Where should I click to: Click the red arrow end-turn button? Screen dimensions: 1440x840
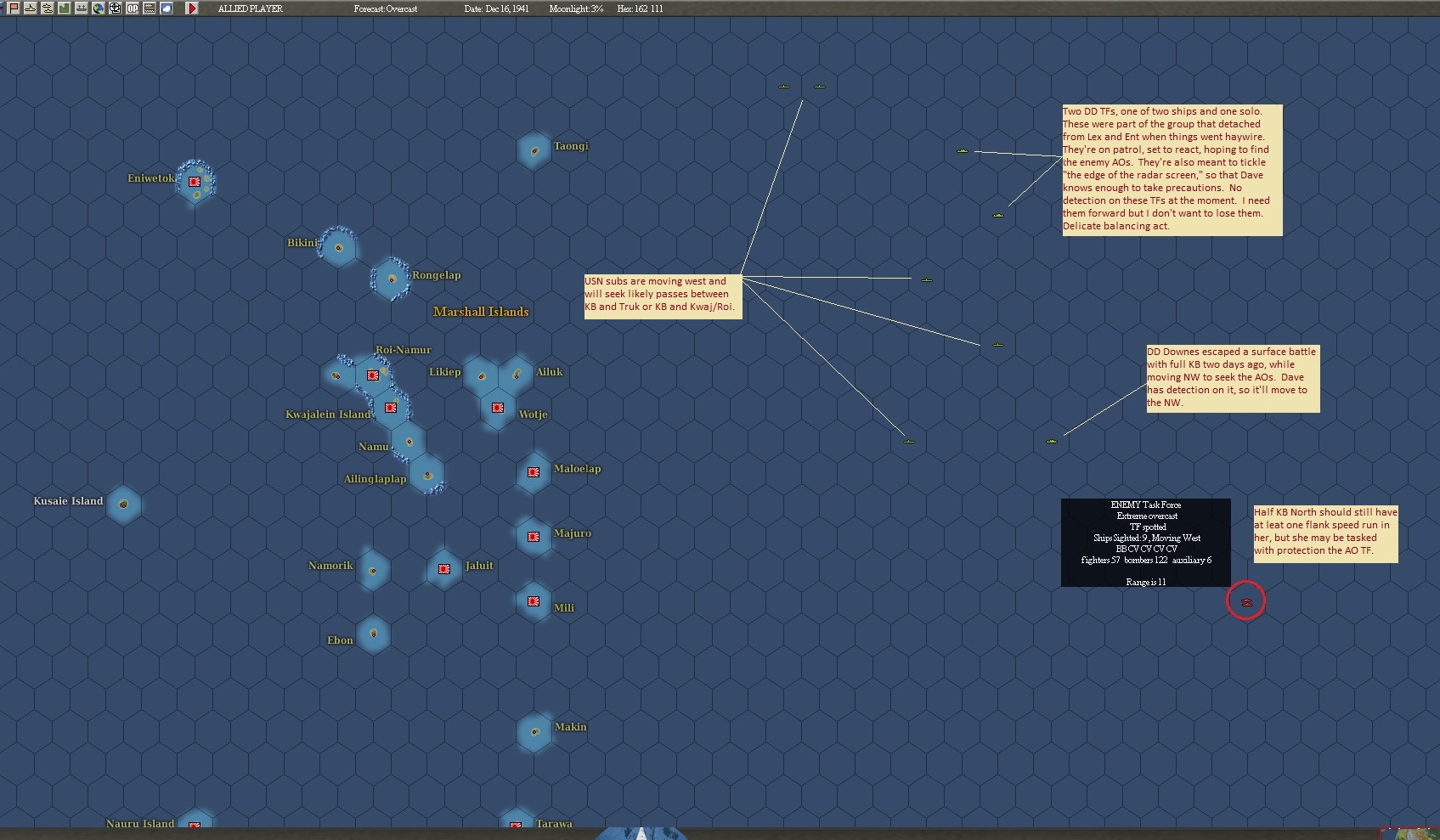point(192,8)
